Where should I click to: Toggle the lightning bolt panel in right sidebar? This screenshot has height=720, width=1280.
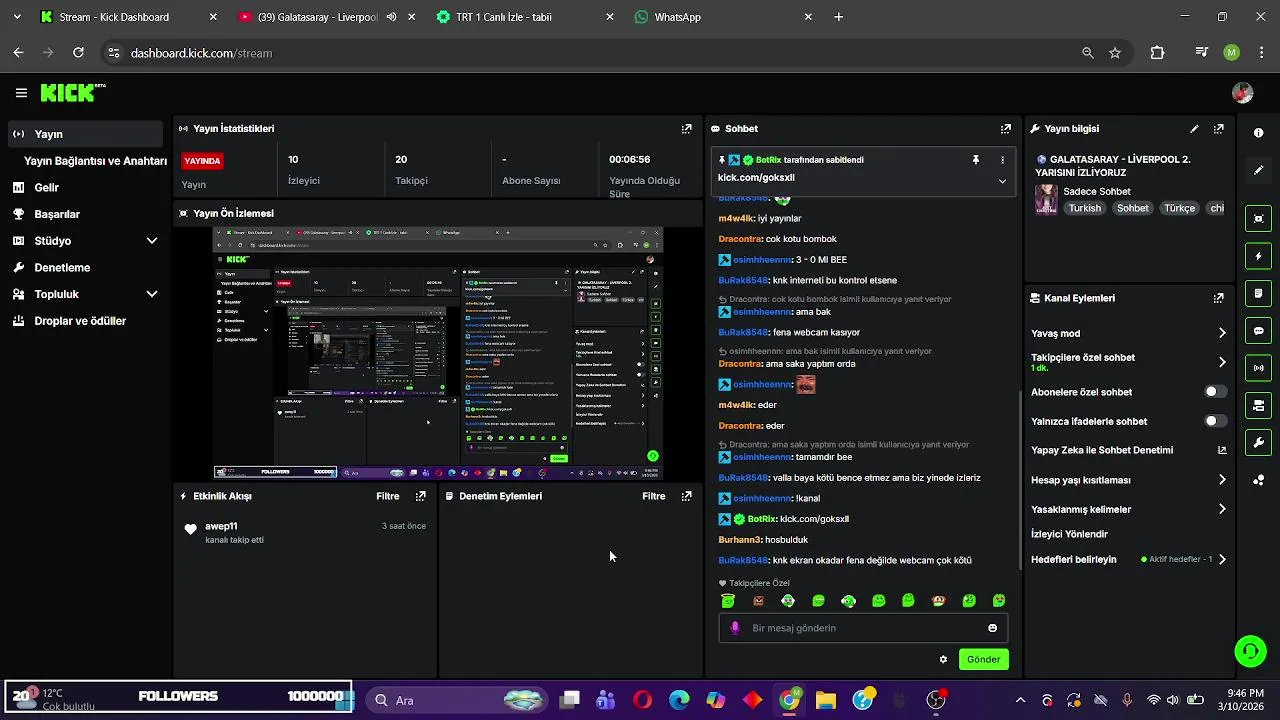[x=1258, y=256]
